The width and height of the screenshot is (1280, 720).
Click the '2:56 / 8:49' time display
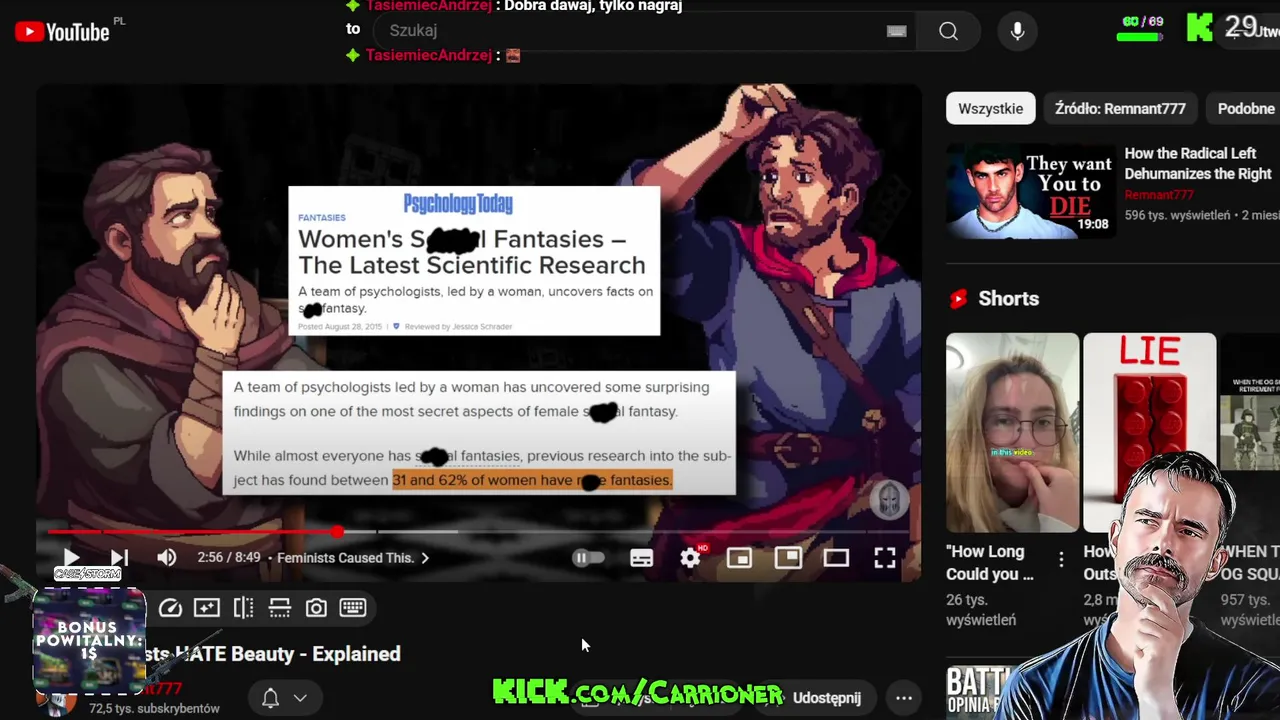[x=228, y=558]
